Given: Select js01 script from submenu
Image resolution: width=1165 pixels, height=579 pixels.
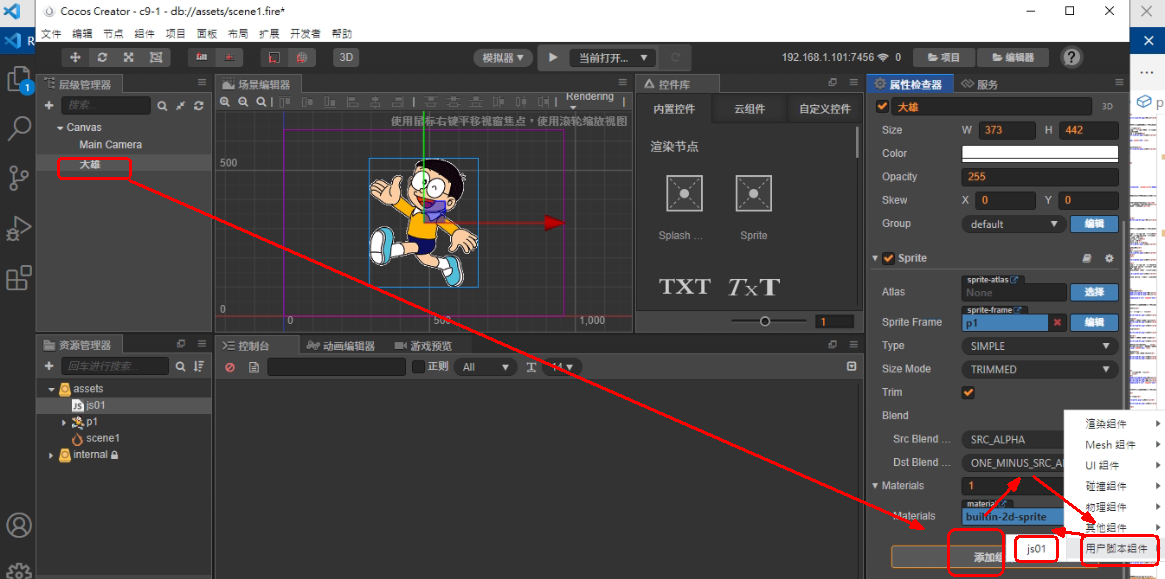Looking at the screenshot, I should click(x=1036, y=549).
